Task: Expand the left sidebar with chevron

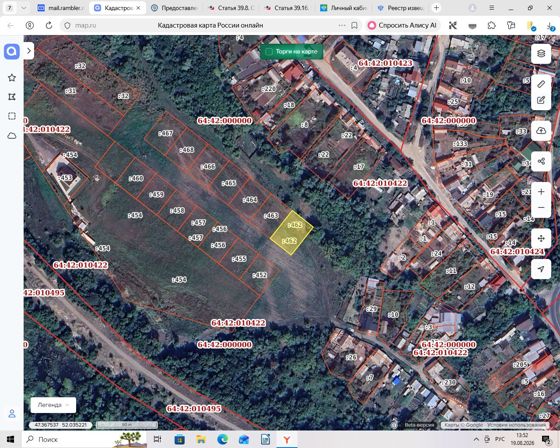Action: click(29, 51)
